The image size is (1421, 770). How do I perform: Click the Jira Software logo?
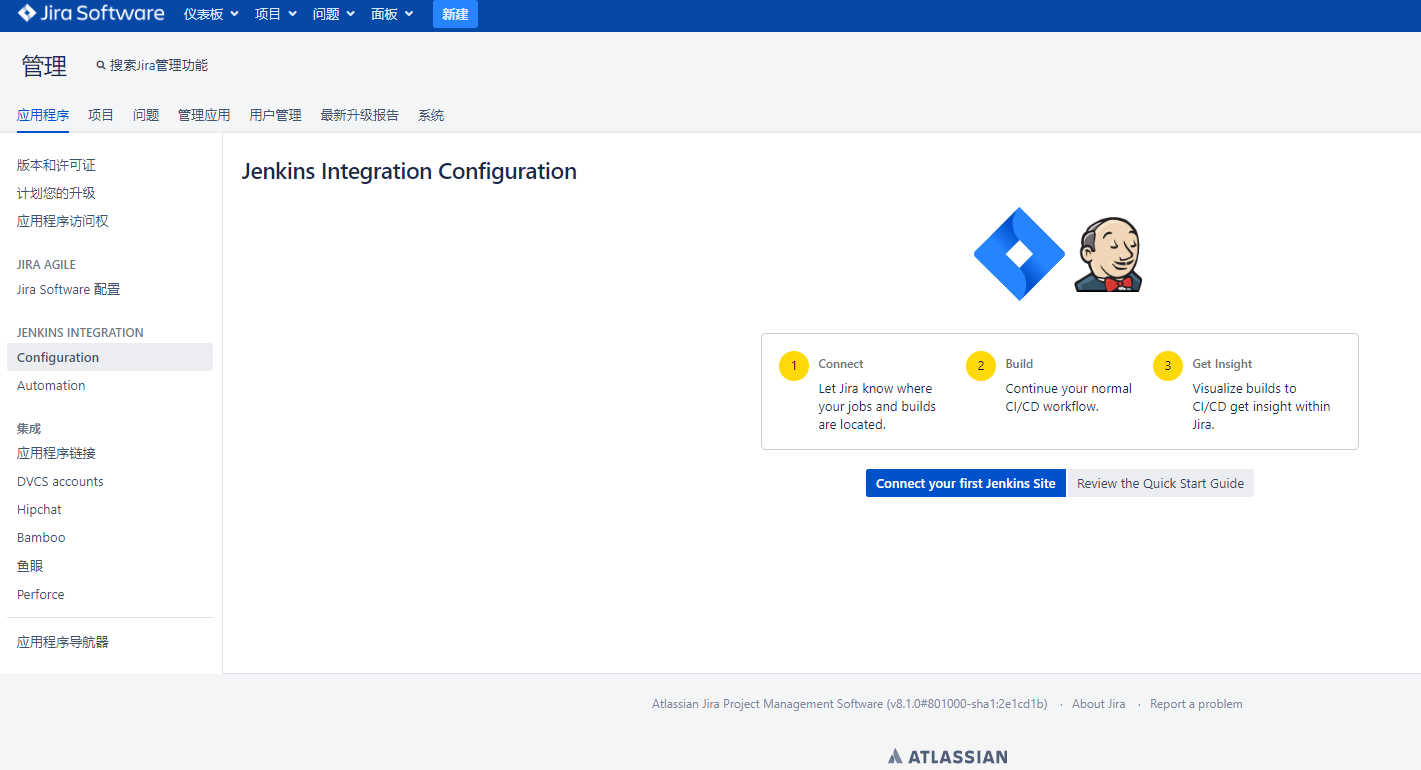[91, 14]
